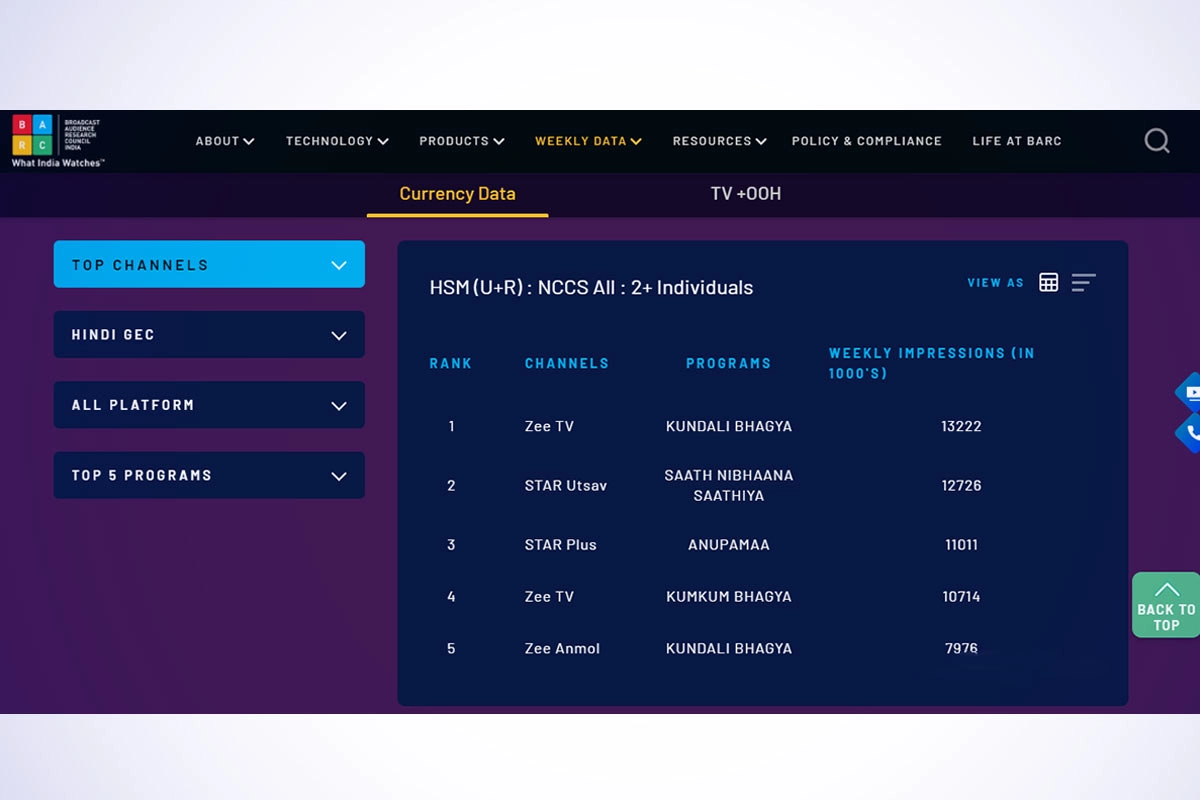This screenshot has height=800, width=1200.
Task: Open the Weekly Data menu
Action: coord(588,141)
